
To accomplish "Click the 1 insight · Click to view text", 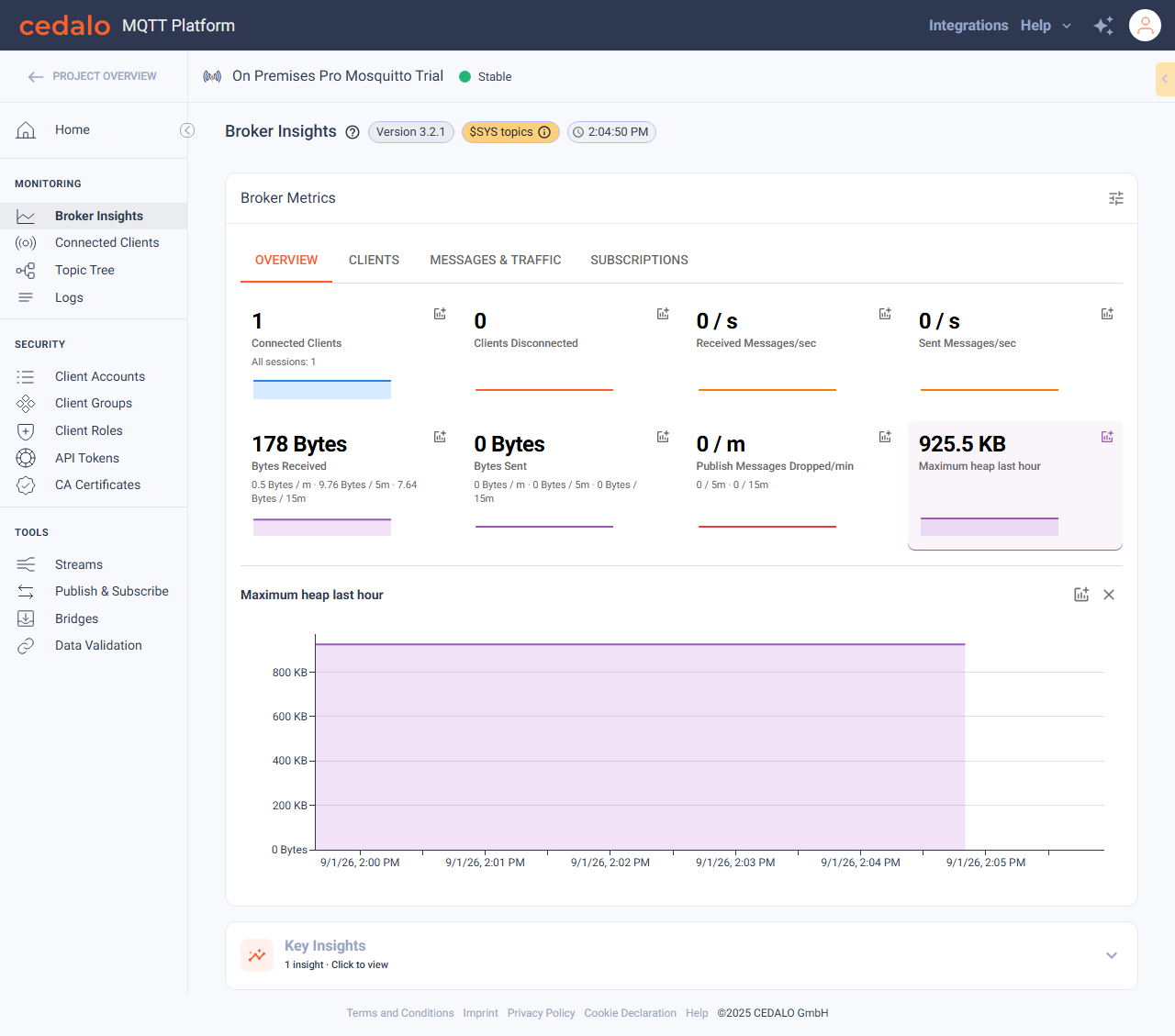I will point(336,965).
